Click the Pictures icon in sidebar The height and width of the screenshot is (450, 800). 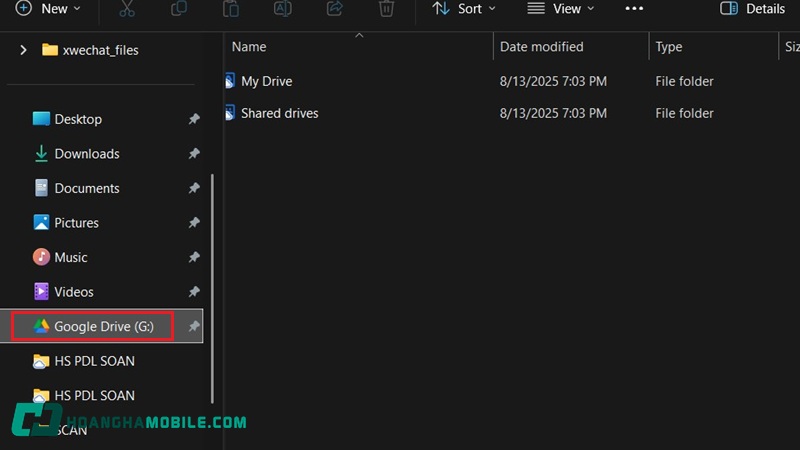[41, 222]
